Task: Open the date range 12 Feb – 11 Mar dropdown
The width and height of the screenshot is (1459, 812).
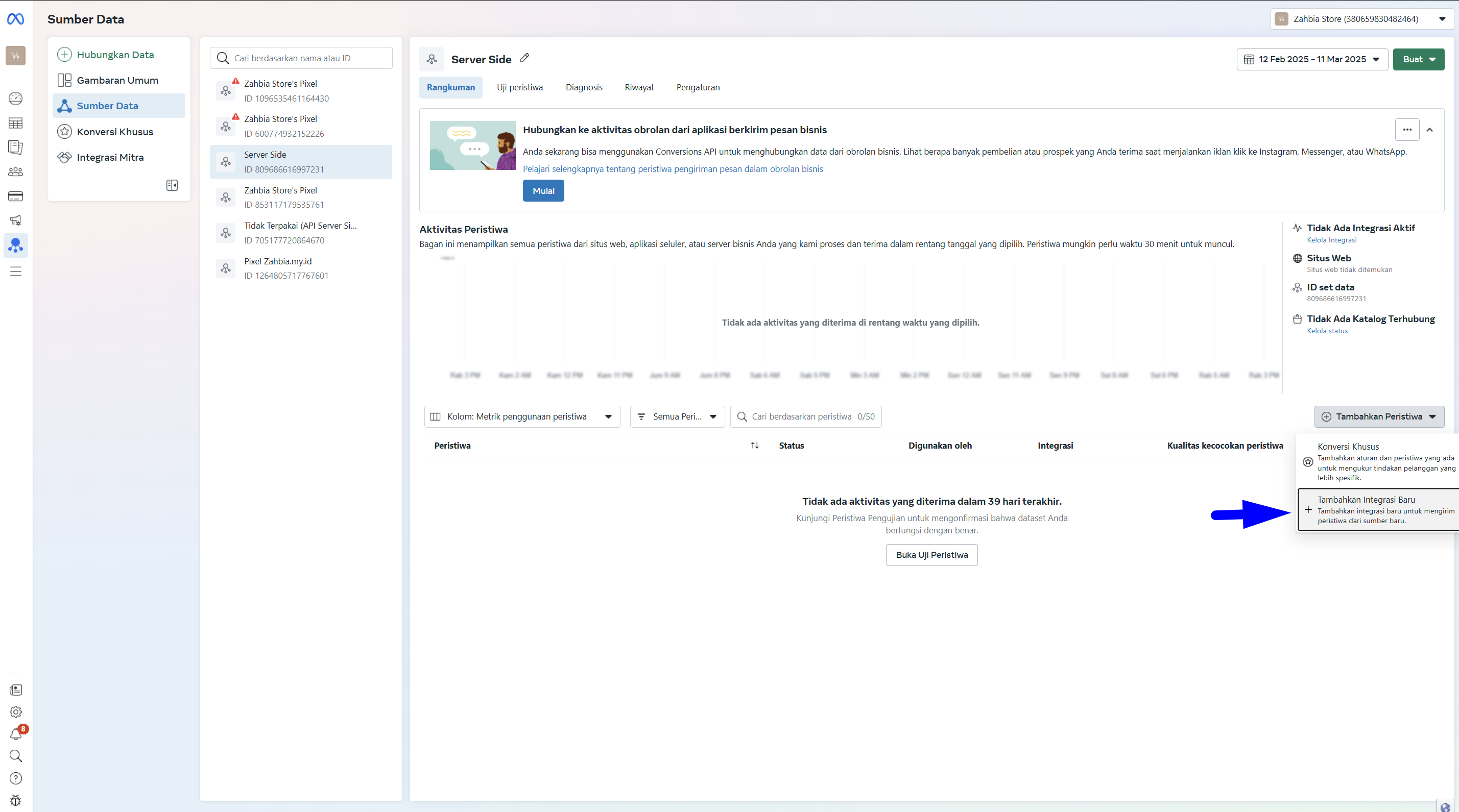Action: [x=1312, y=59]
